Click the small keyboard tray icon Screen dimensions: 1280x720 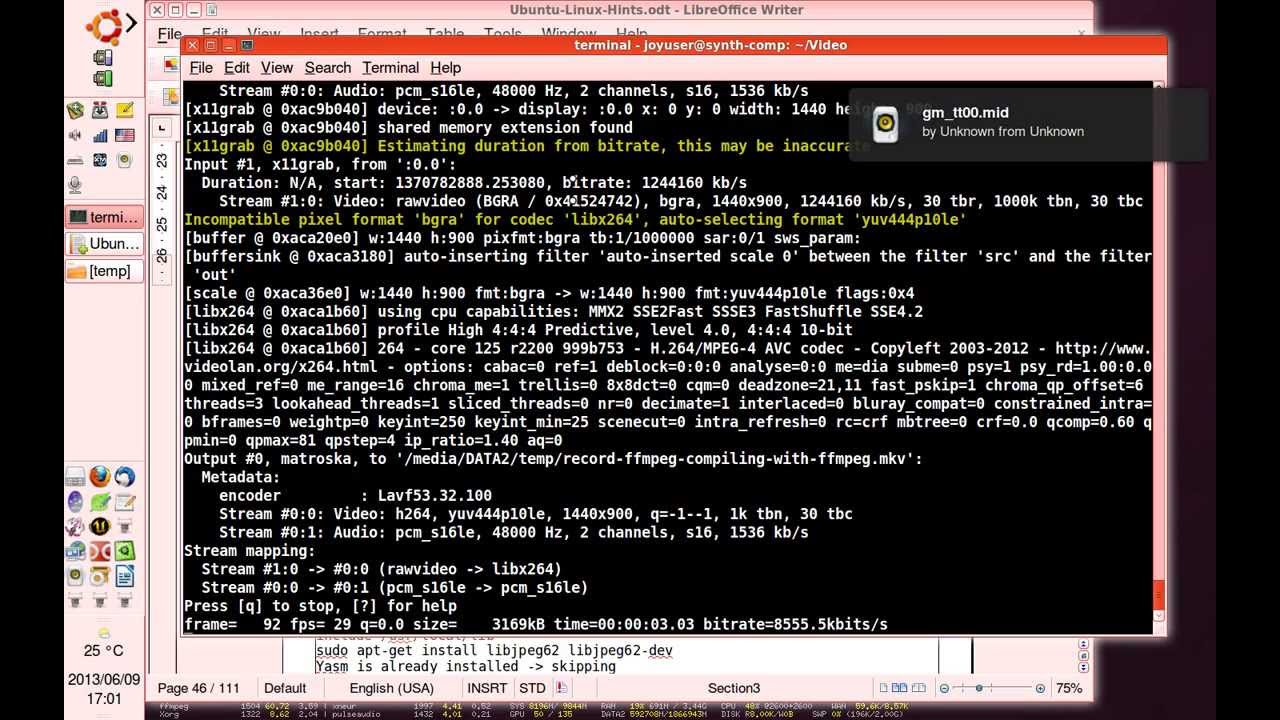click(75, 160)
